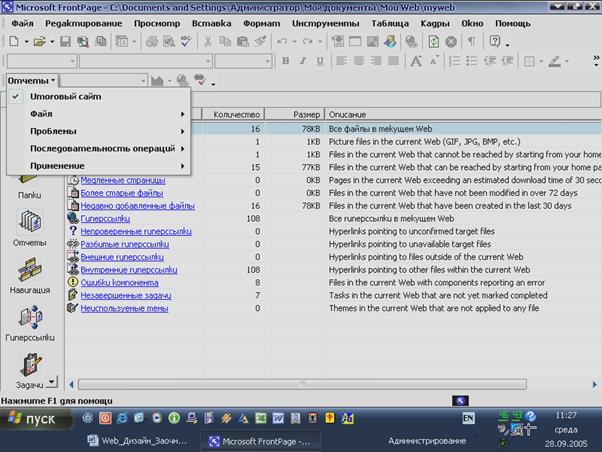Screen dimensions: 602x452
Task: Open the Редактирование menu
Action: point(84,23)
